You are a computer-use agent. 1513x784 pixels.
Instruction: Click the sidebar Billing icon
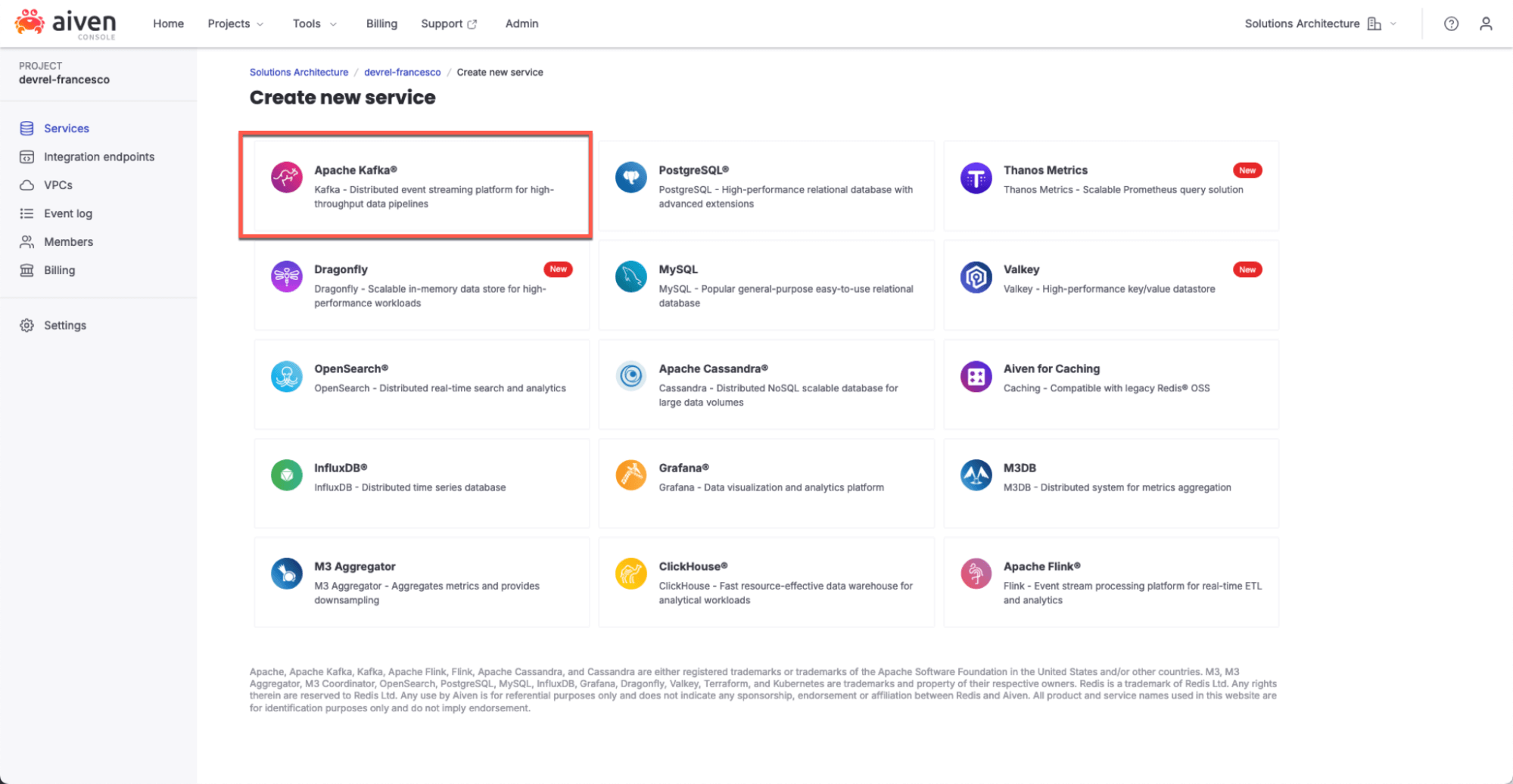[x=26, y=270]
